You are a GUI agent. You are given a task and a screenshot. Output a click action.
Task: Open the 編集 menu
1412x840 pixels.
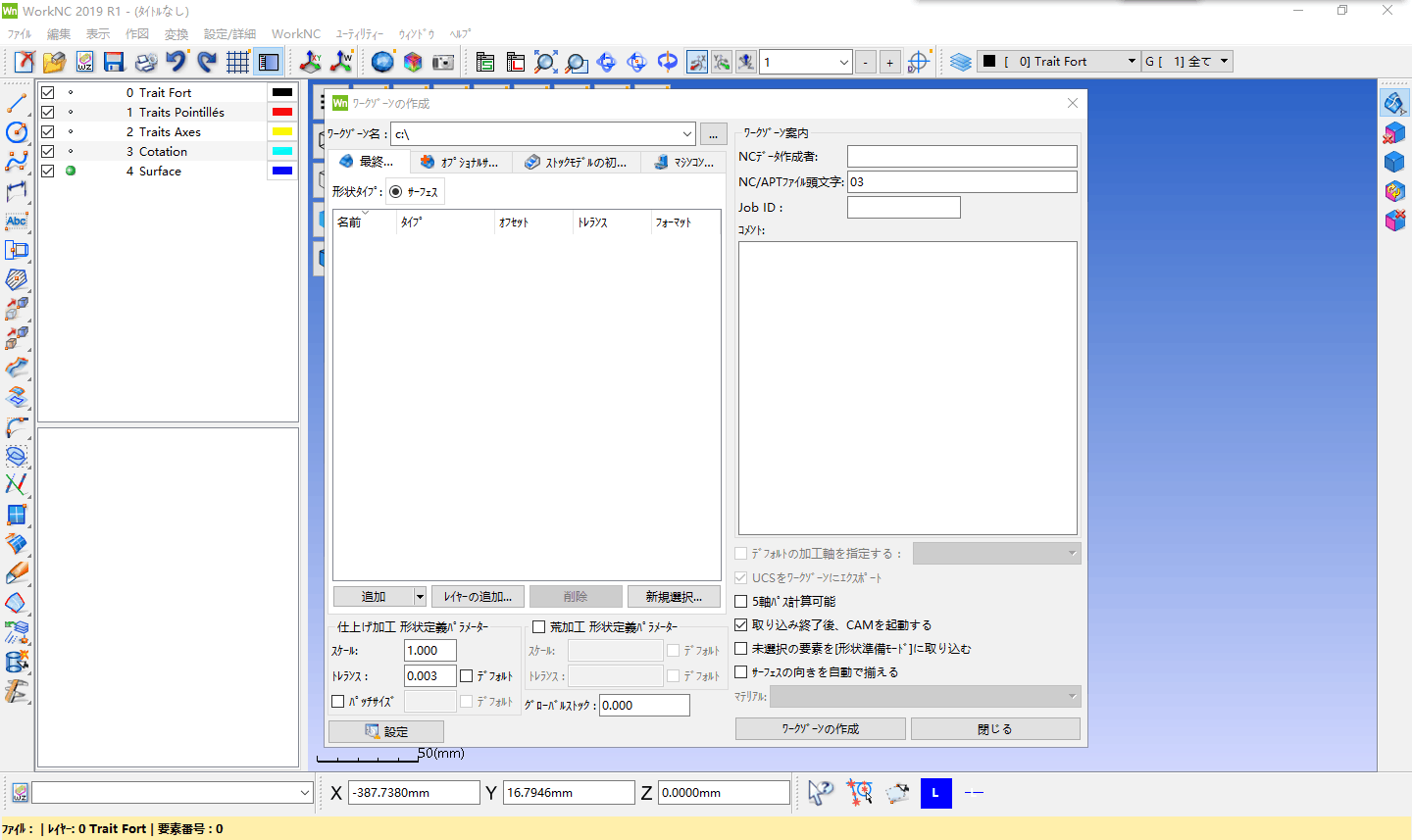59,34
